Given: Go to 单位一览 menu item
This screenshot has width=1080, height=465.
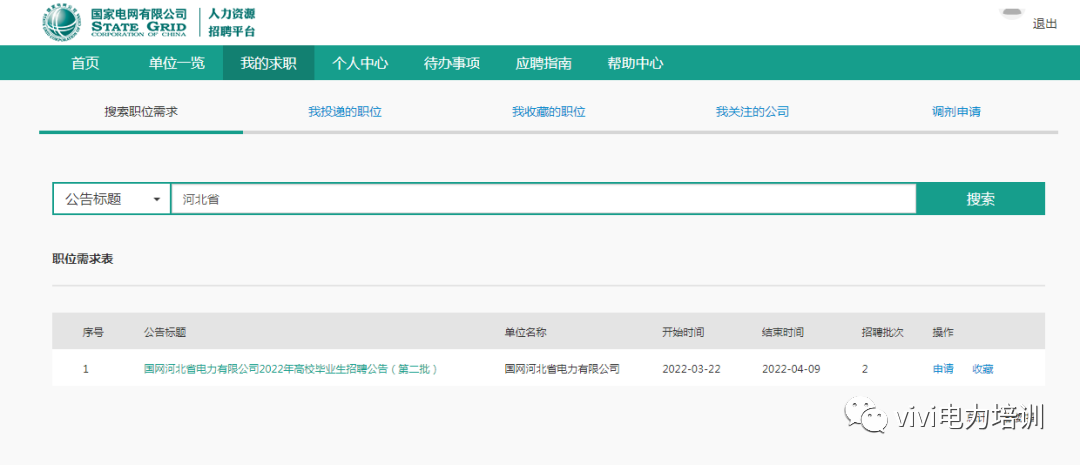Looking at the screenshot, I should tap(177, 63).
